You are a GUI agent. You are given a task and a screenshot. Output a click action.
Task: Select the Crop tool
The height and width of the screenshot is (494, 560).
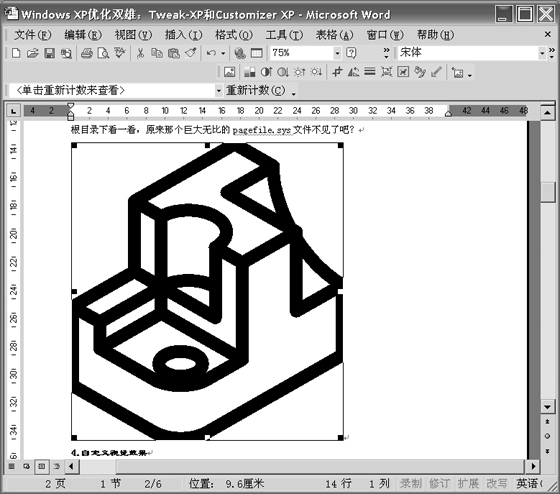click(x=337, y=72)
